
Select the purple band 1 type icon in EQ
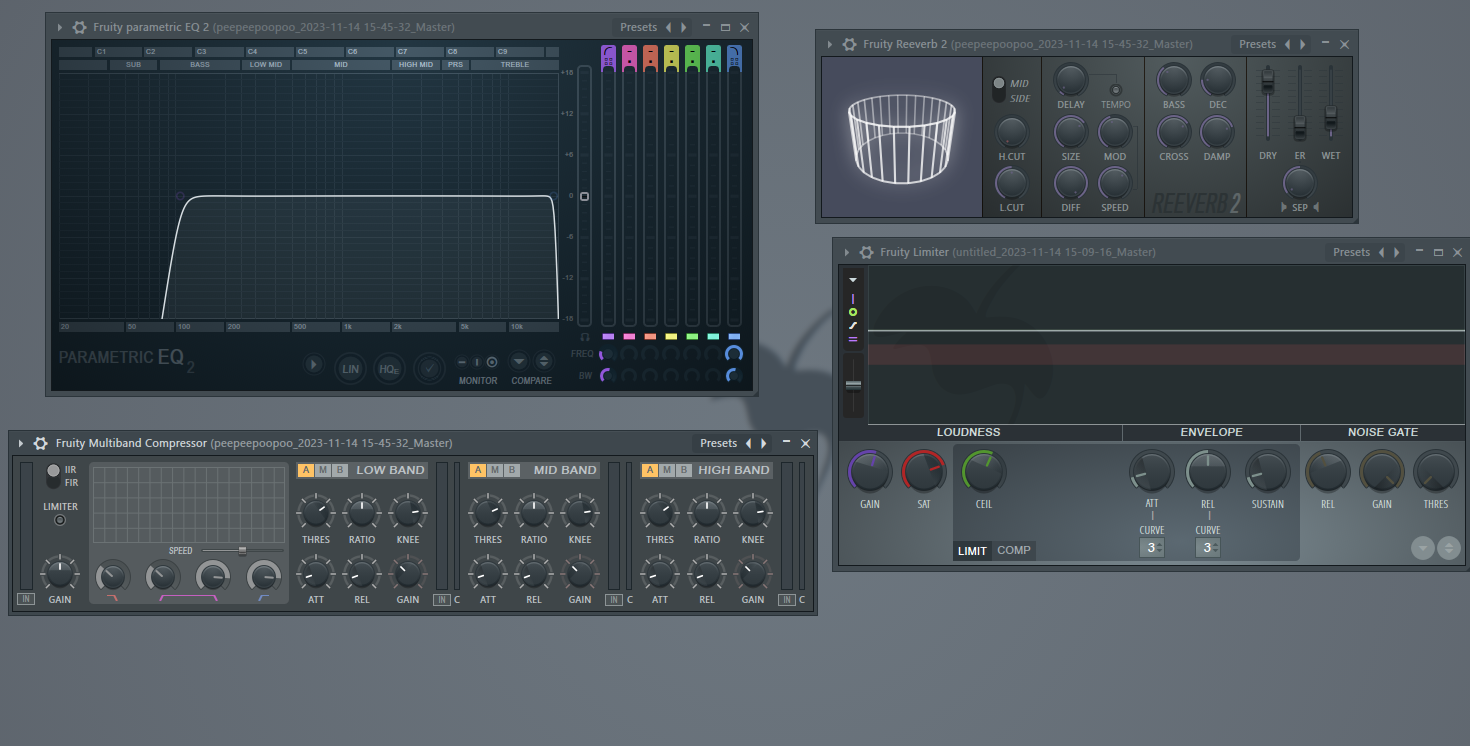point(608,57)
